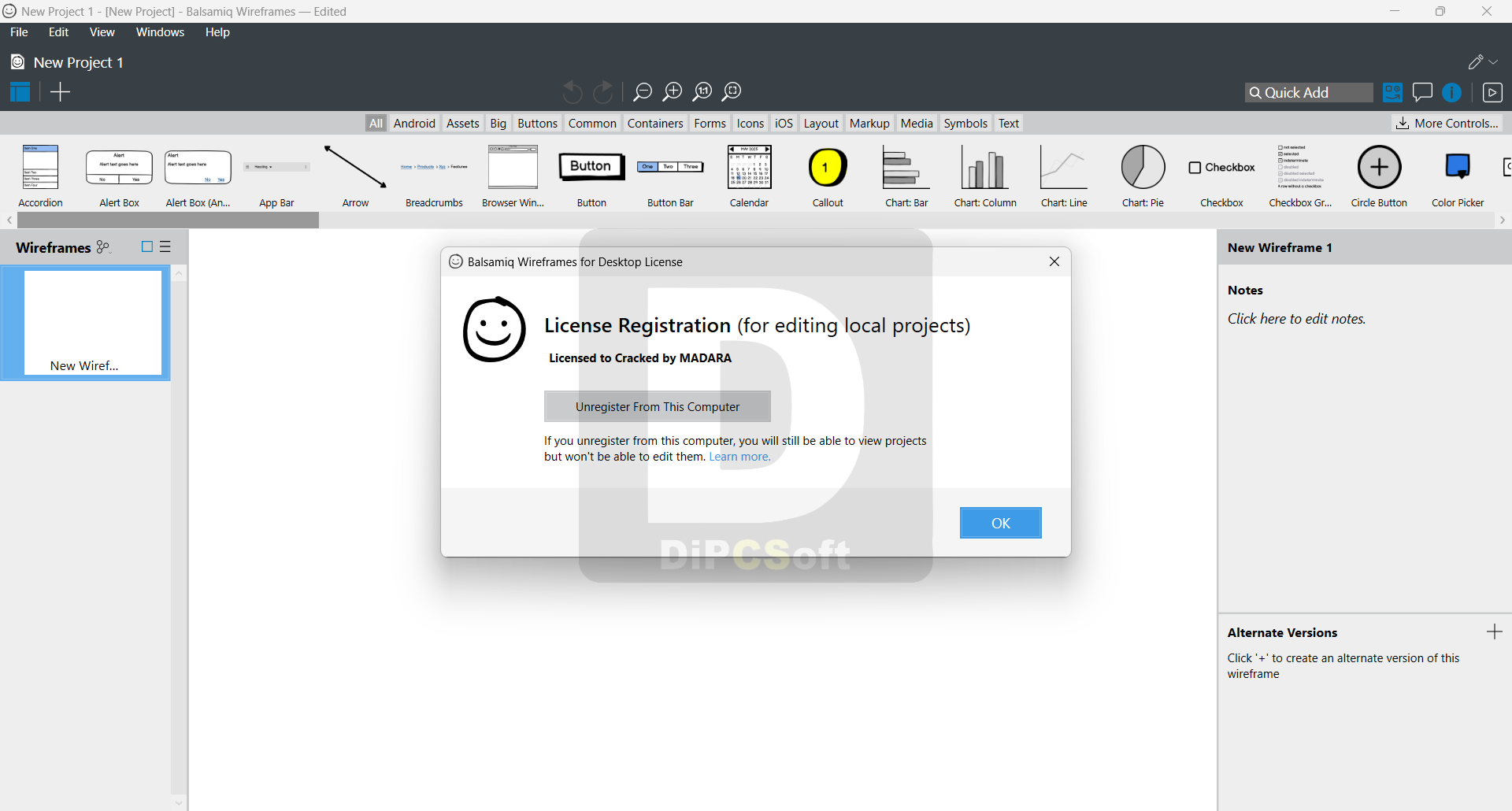Select the Chart: Line control
Screen dimensions: 1512x811
tap(1064, 176)
